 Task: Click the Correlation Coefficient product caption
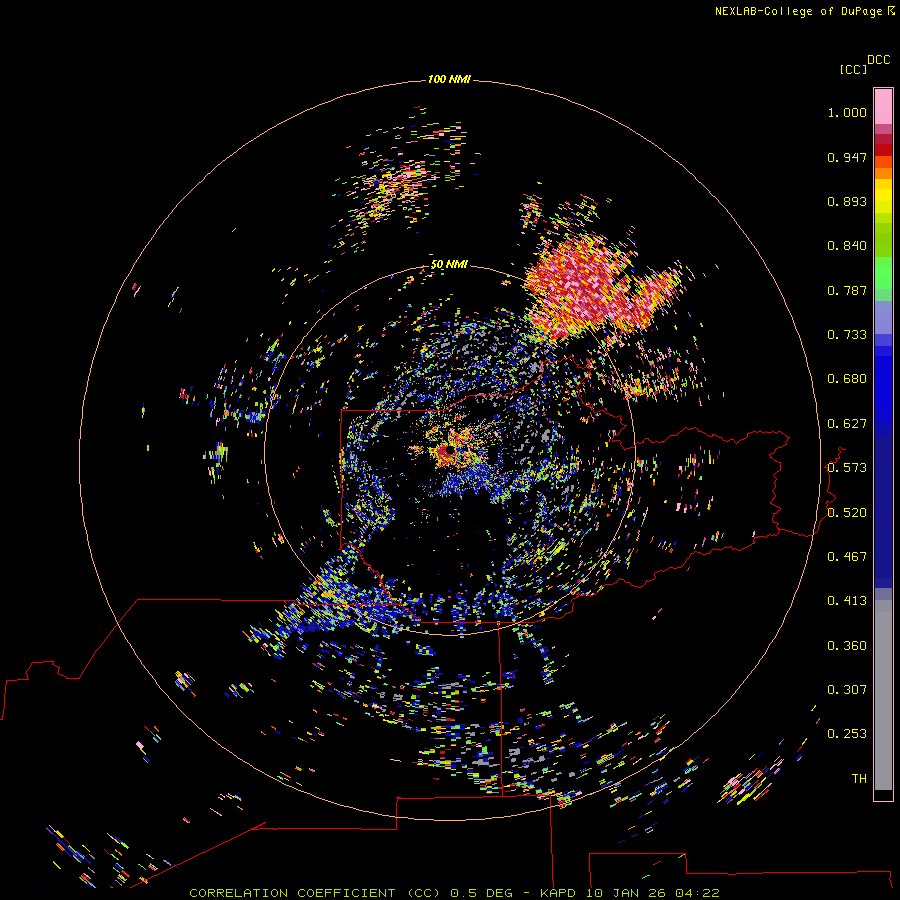pyautogui.click(x=454, y=893)
